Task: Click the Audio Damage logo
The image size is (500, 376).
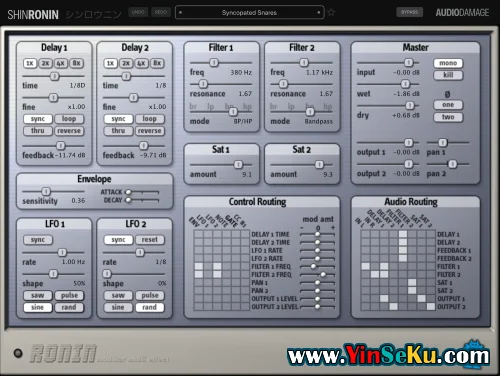Action: 462,13
